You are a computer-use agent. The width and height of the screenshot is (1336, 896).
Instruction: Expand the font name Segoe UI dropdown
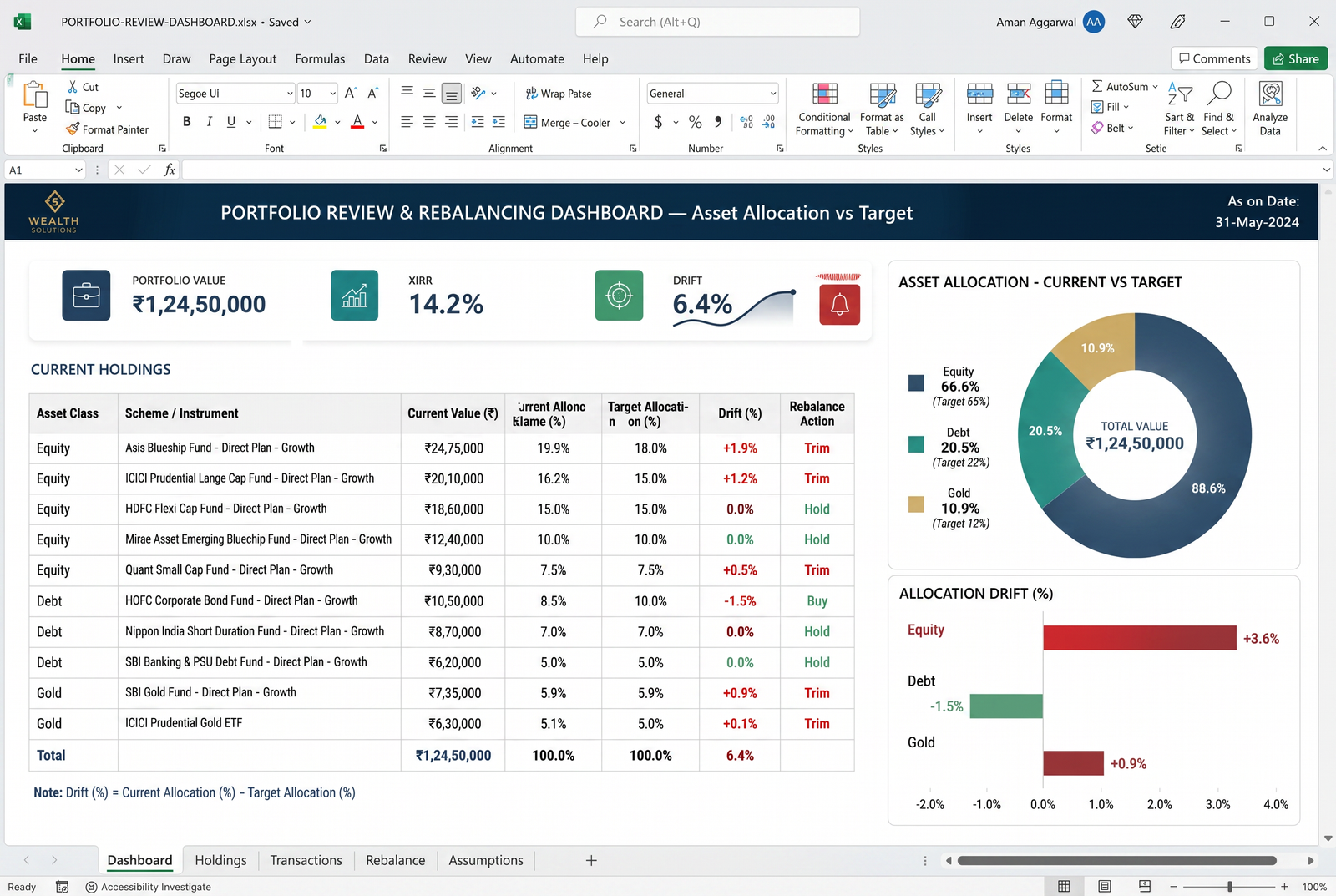click(x=290, y=94)
